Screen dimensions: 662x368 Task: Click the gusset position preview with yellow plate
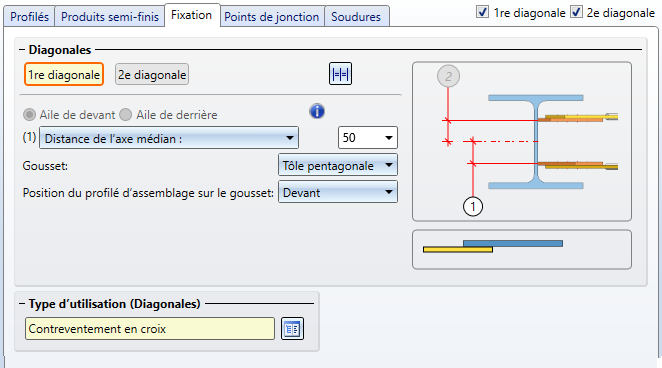pyautogui.click(x=522, y=249)
